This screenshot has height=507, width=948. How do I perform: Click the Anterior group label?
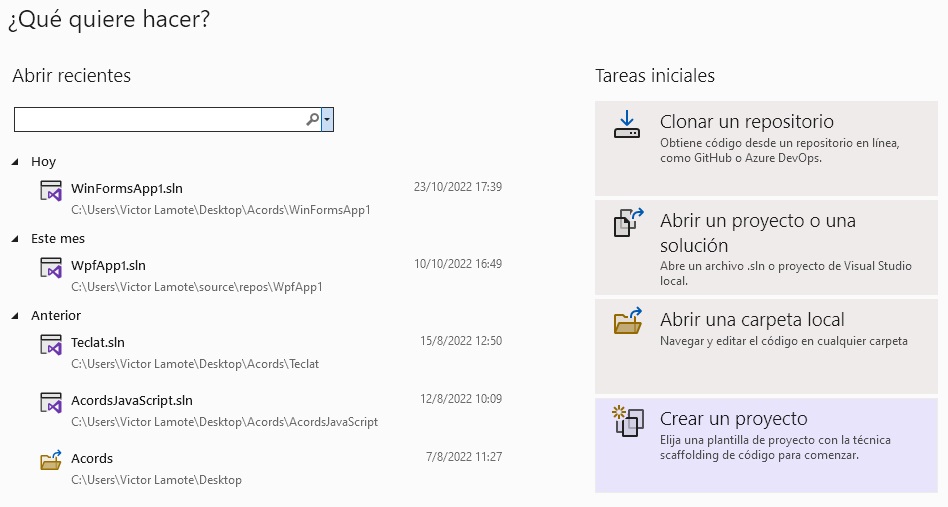point(56,315)
